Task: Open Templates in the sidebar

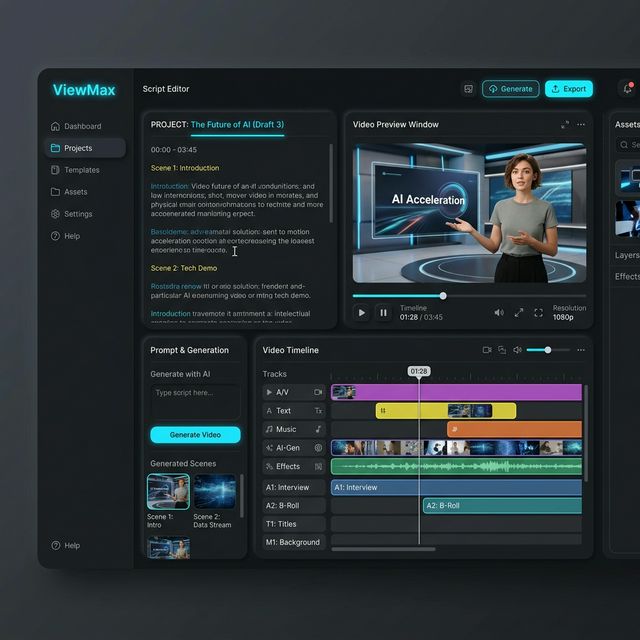Action: [75, 170]
